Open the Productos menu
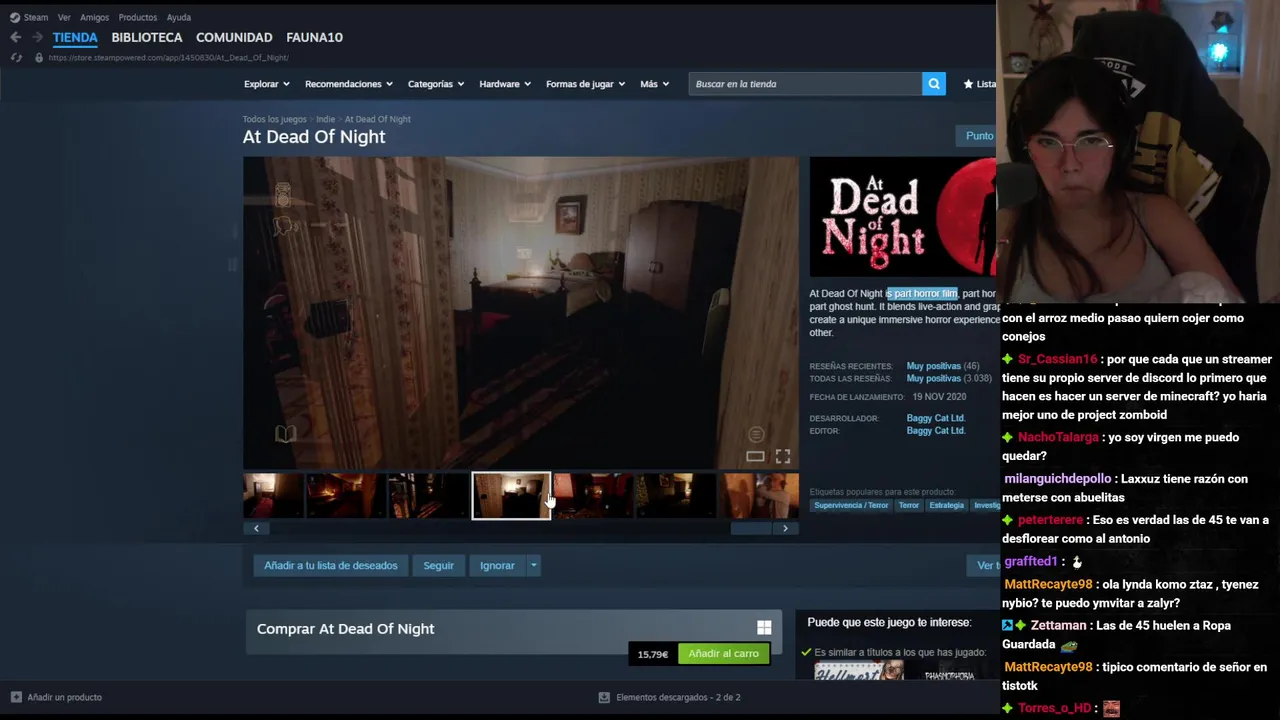 coord(137,17)
